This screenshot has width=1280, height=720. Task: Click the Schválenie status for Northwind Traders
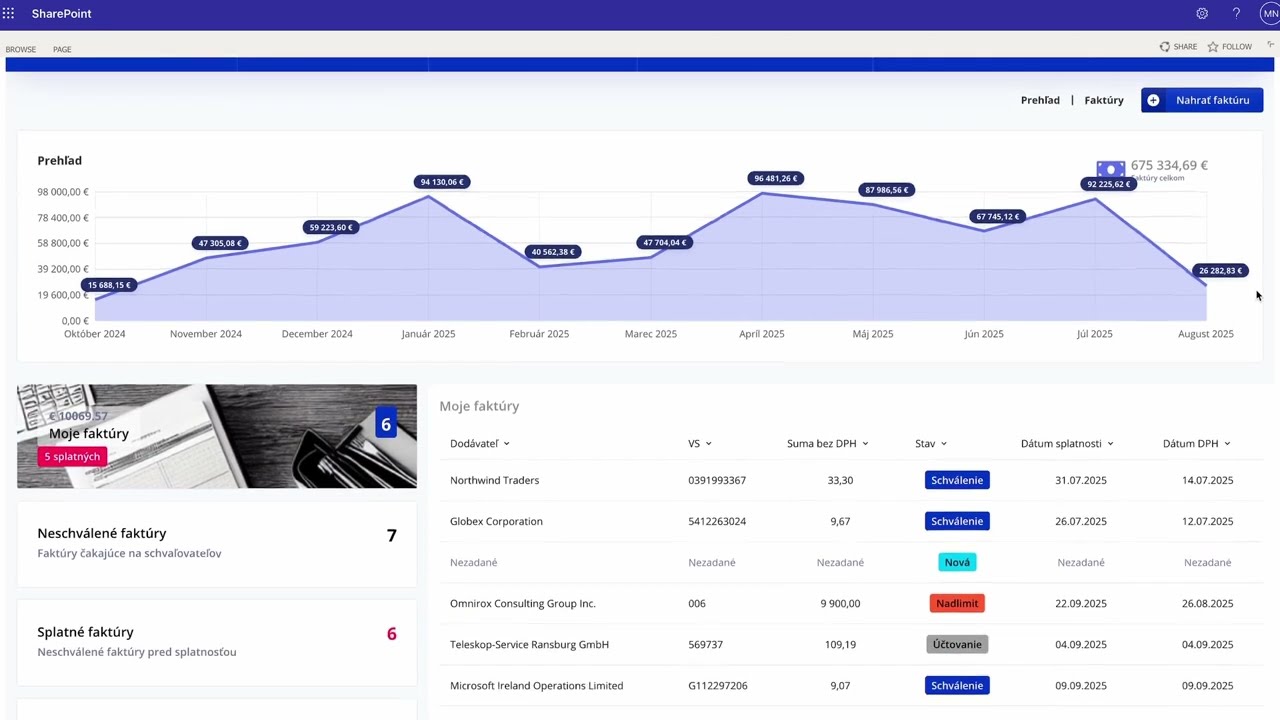957,480
